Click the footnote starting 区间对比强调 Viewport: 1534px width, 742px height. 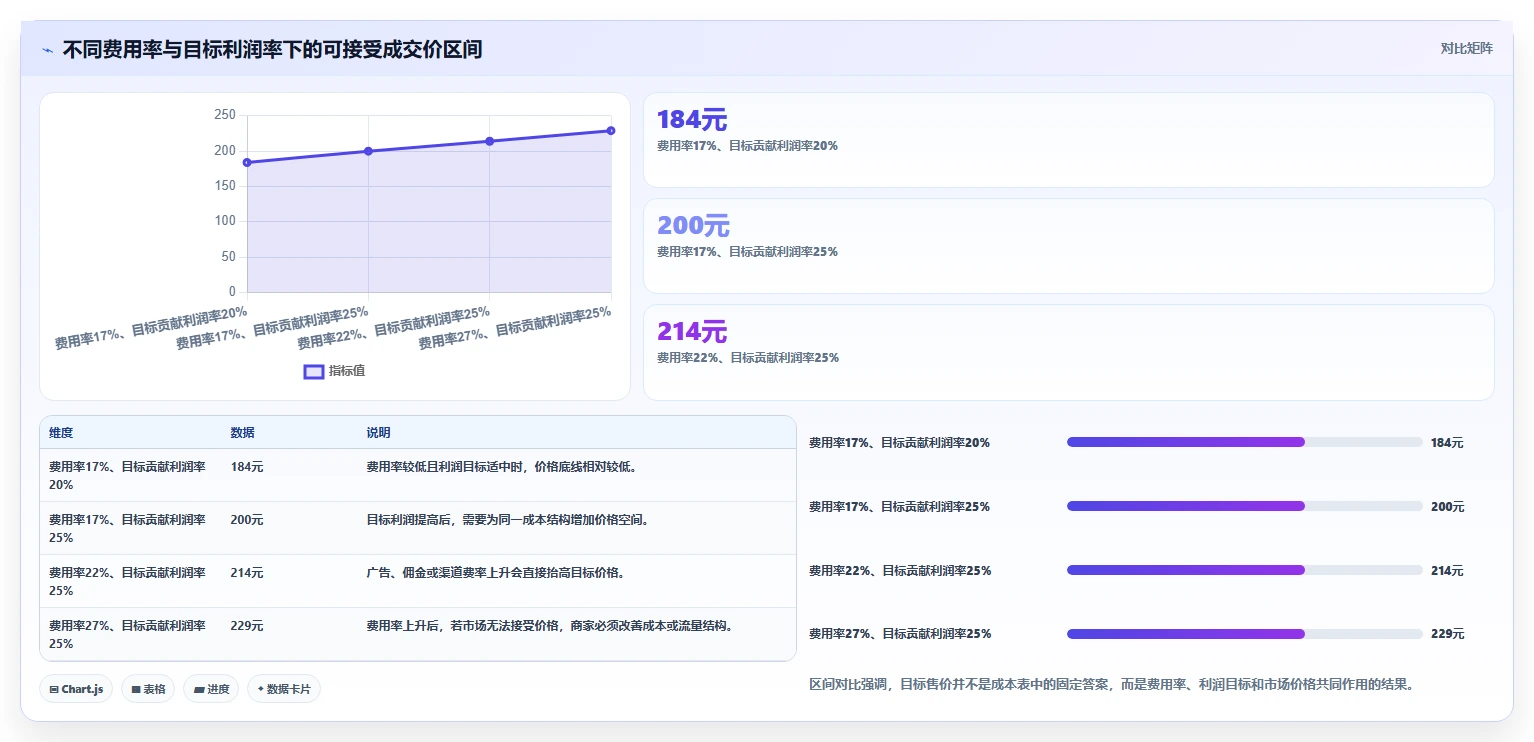tap(1111, 685)
